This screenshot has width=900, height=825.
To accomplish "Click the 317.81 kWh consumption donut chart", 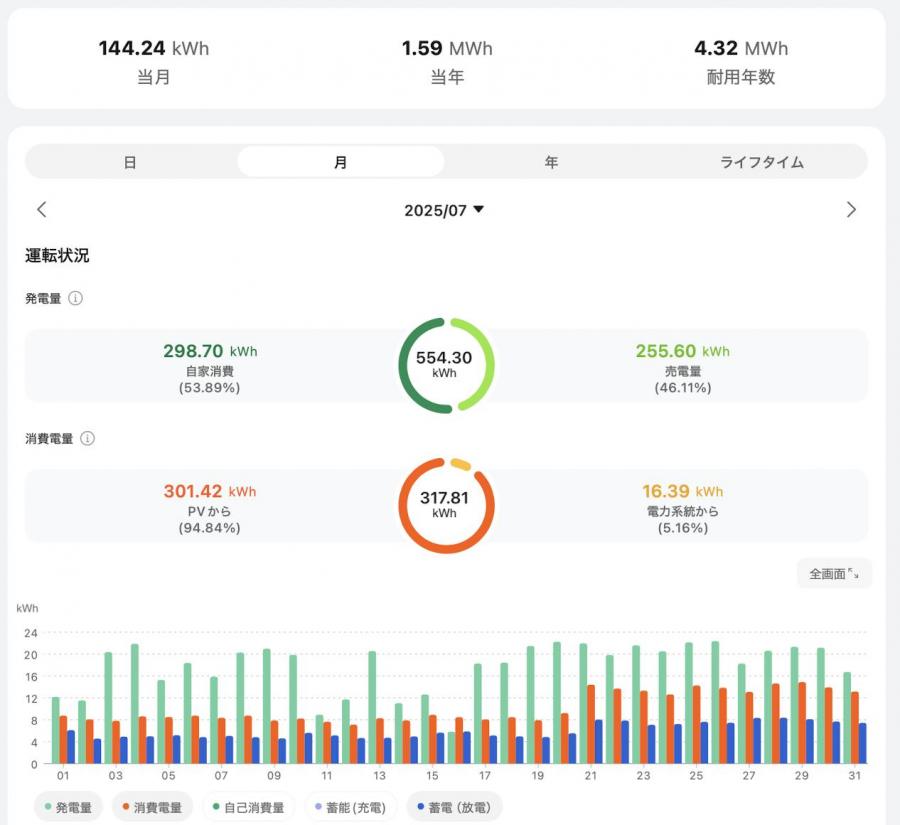I will 446,505.
